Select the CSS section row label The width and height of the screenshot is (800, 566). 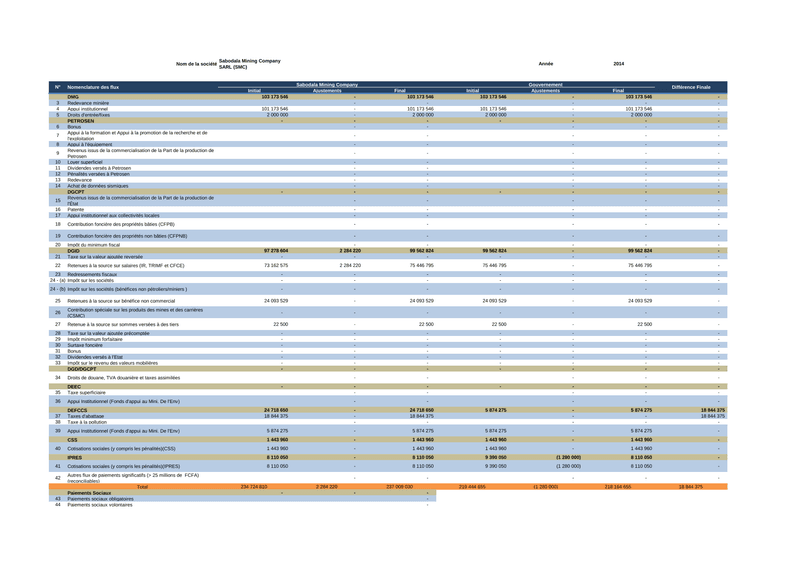click(x=72, y=439)
